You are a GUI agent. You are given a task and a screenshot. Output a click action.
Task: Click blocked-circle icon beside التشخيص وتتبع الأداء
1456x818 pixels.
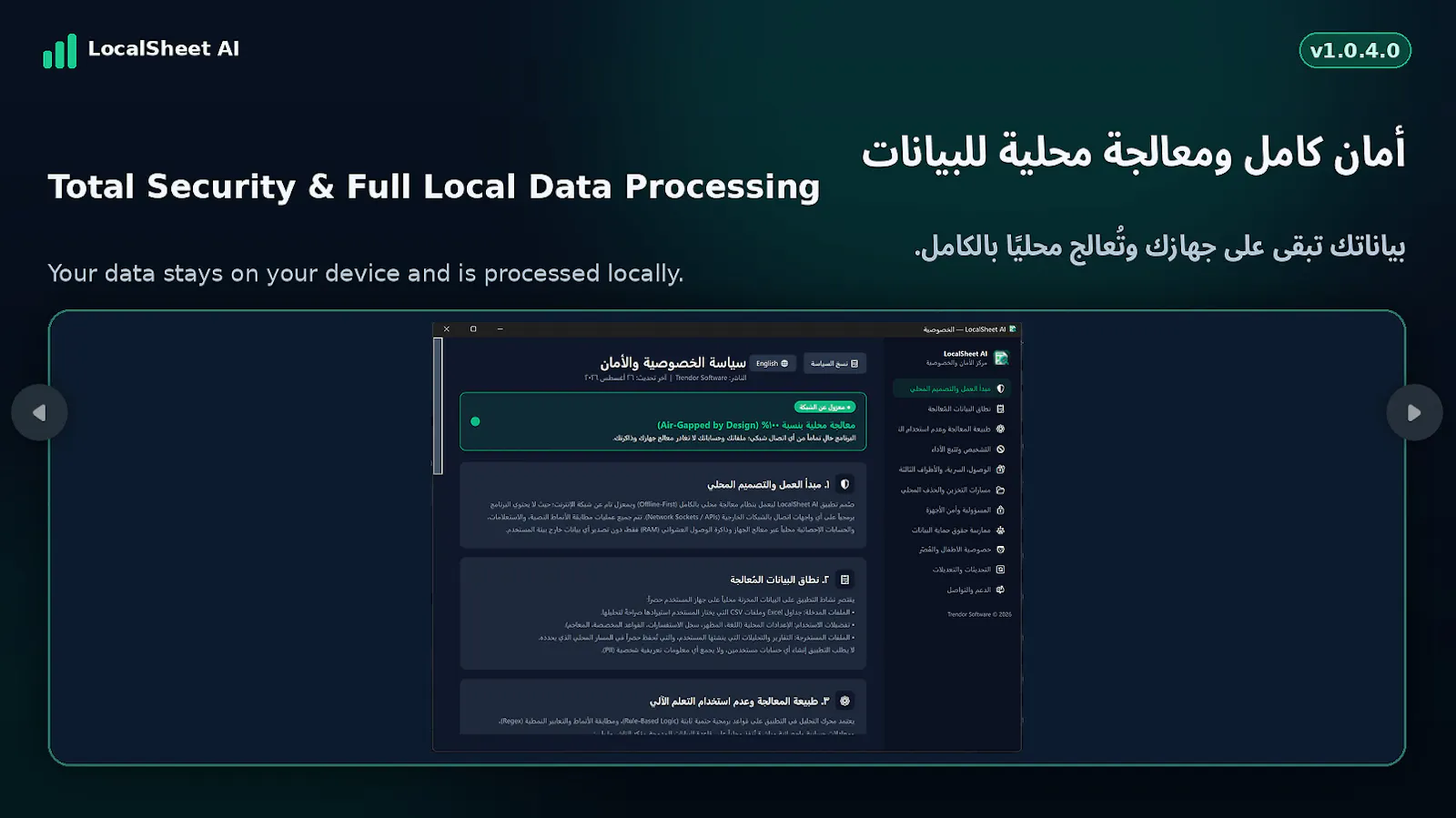click(x=1000, y=449)
